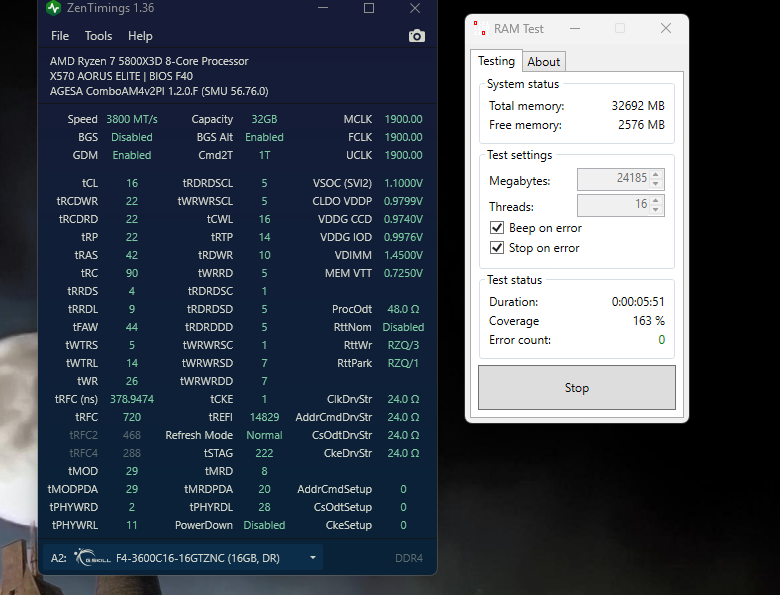Image resolution: width=780 pixels, height=595 pixels.
Task: Click the Error count value 0
Action: point(662,340)
